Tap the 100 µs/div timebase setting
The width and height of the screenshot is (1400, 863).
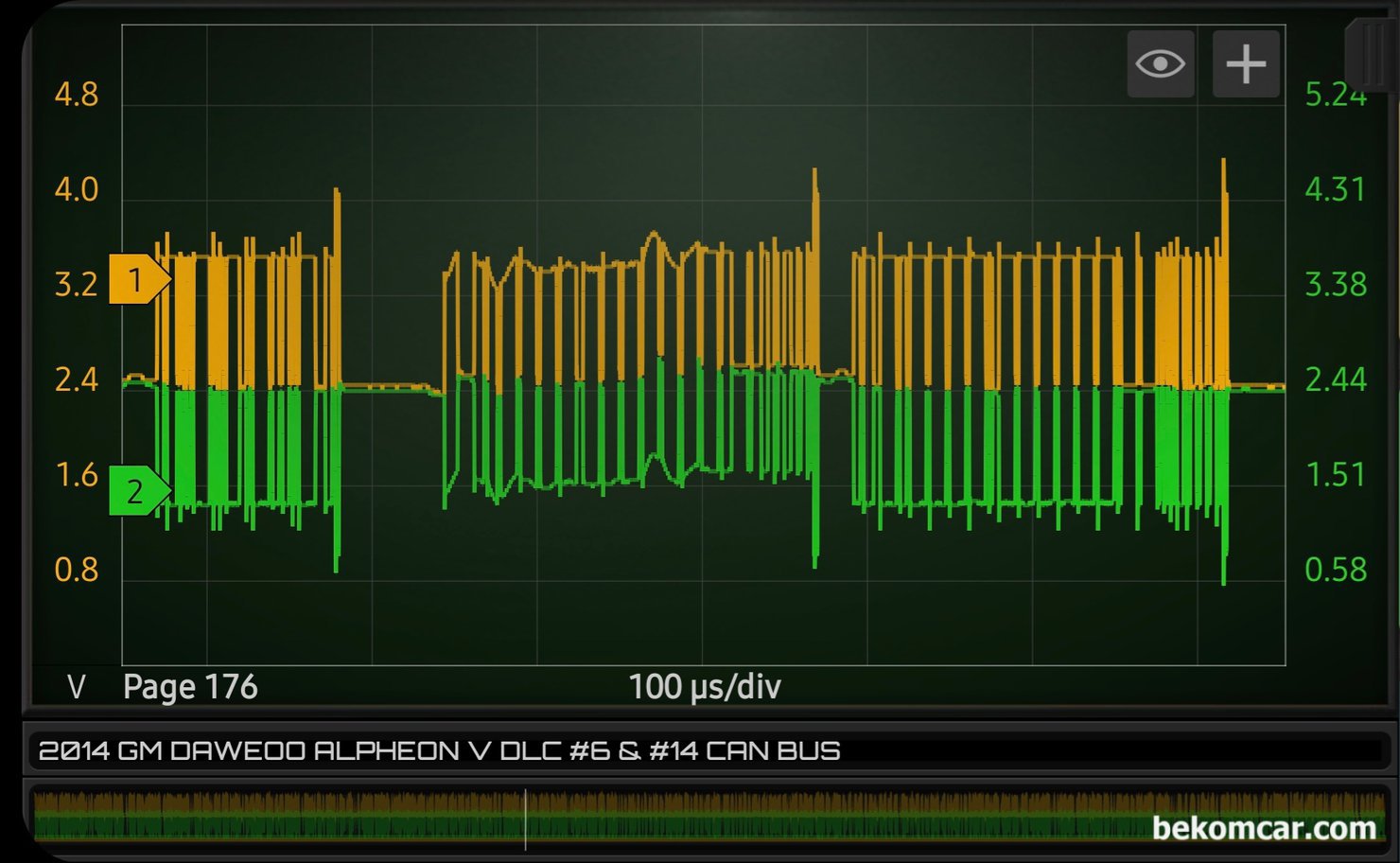coord(705,687)
